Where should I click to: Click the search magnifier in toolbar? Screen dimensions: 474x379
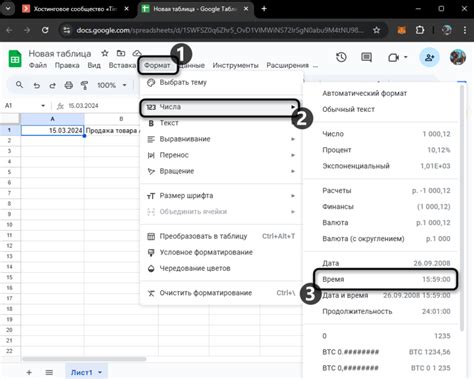(19, 85)
